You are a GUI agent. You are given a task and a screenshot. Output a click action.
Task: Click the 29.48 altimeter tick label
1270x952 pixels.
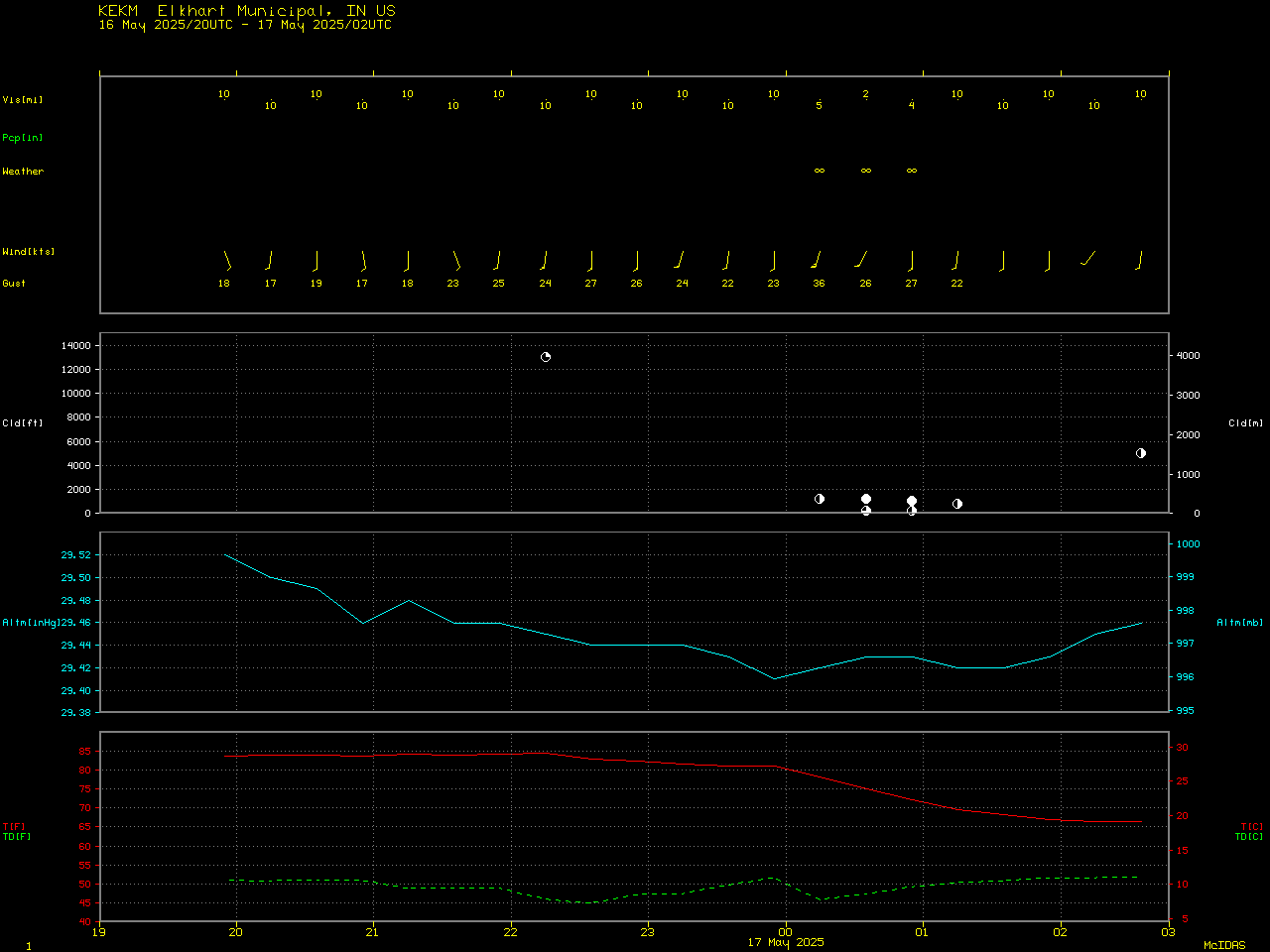coord(76,601)
